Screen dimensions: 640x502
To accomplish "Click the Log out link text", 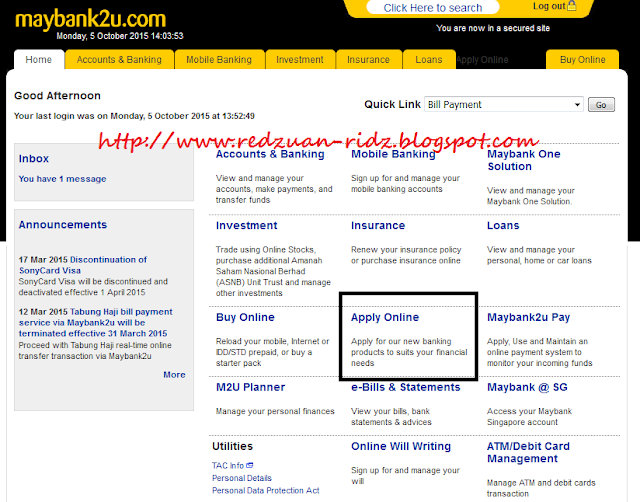I will pos(549,6).
